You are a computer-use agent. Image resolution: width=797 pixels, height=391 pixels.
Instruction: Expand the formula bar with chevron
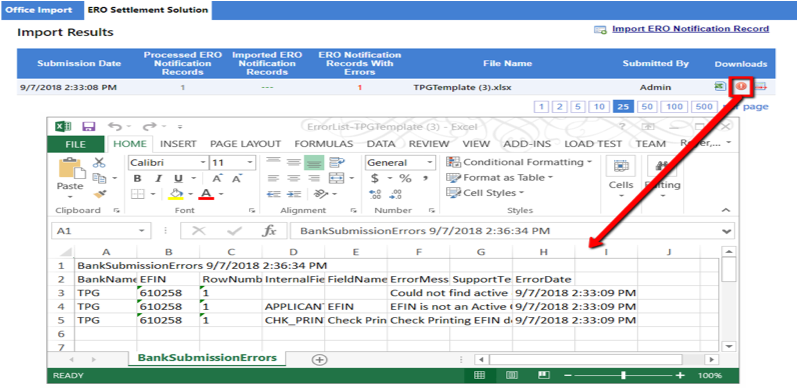pyautogui.click(x=727, y=231)
